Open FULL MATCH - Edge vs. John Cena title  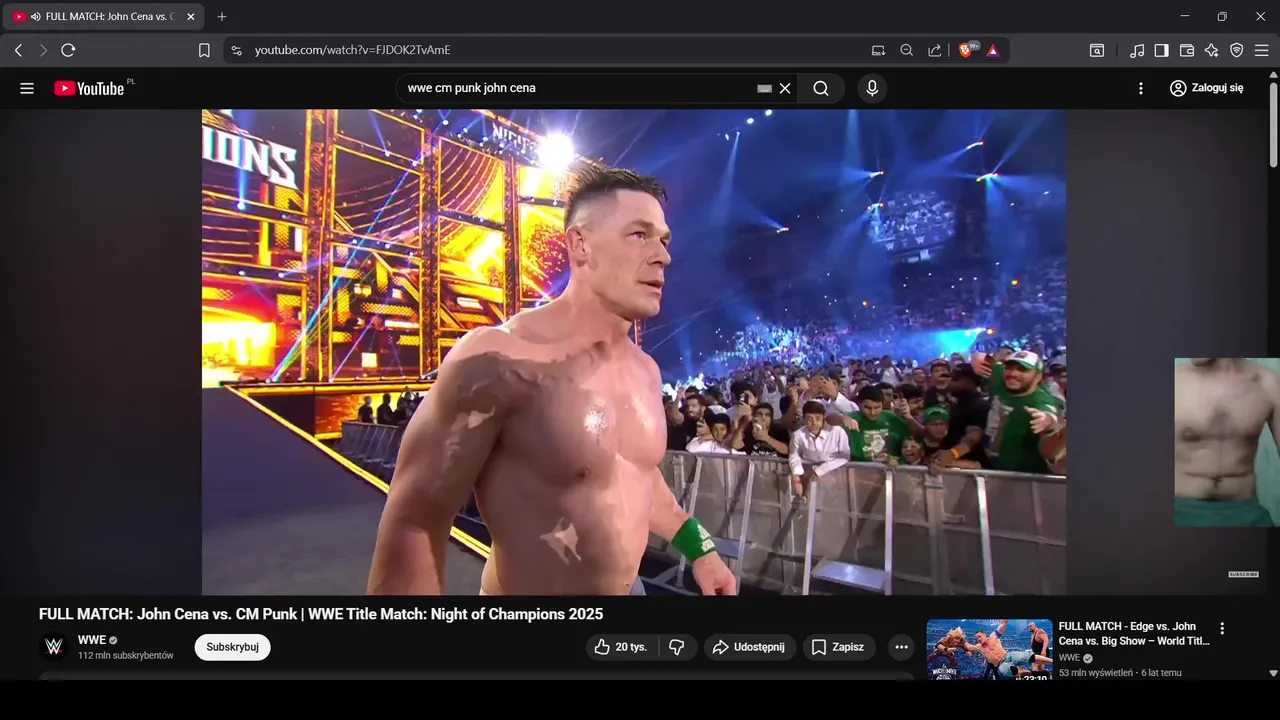1134,634
